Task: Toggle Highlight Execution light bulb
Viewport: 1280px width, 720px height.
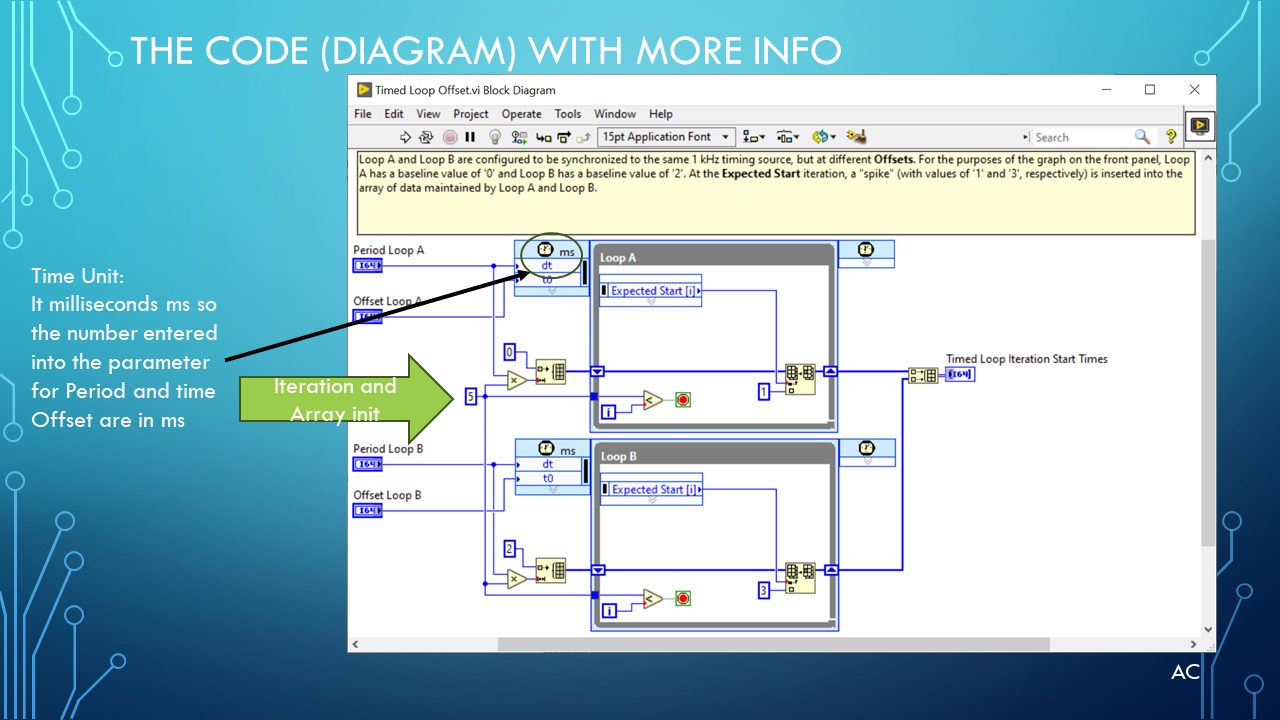Action: (494, 137)
